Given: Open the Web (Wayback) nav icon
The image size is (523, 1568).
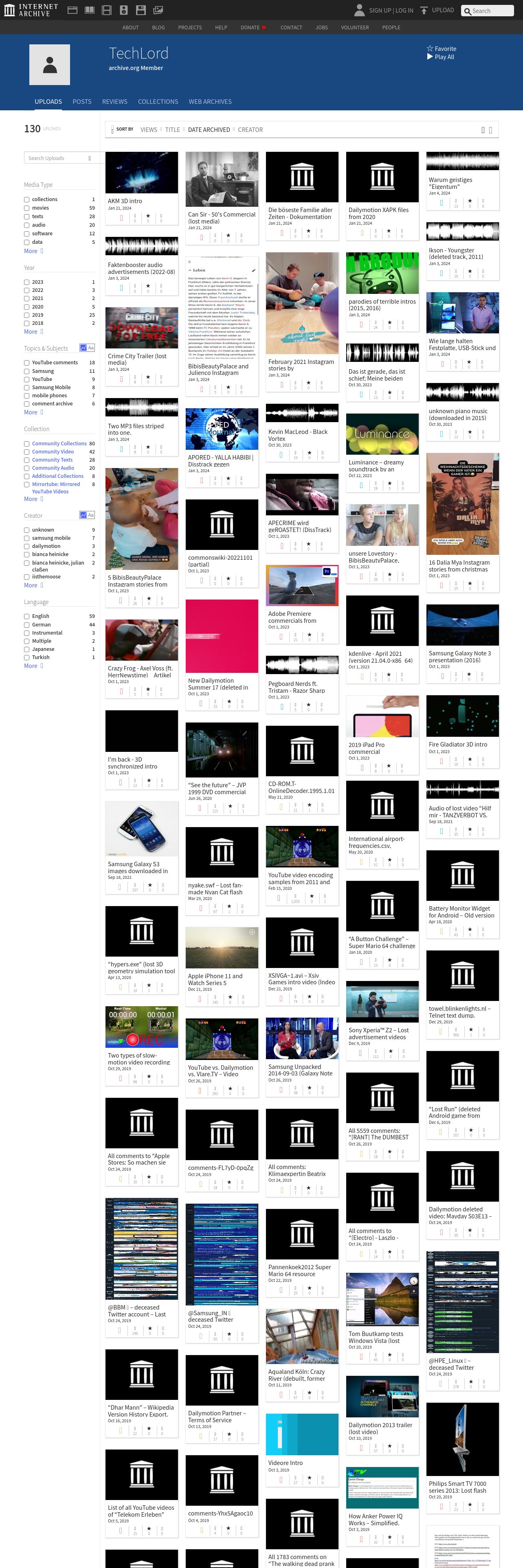Looking at the screenshot, I should tap(72, 10).
